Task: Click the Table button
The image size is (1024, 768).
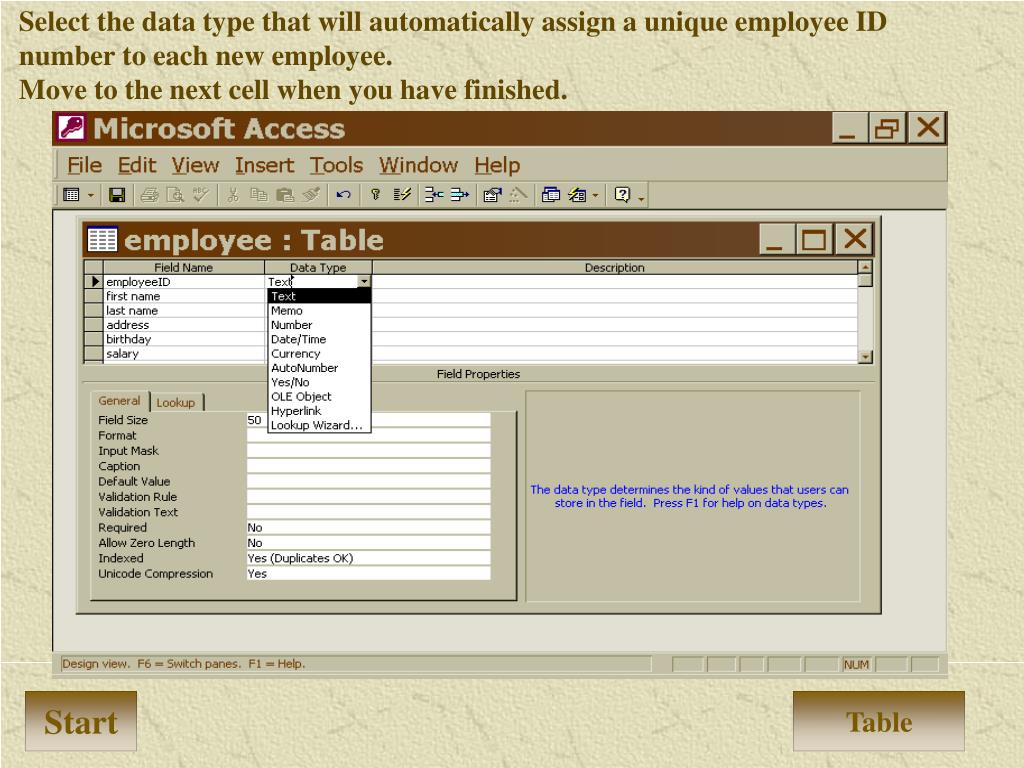Action: (878, 722)
